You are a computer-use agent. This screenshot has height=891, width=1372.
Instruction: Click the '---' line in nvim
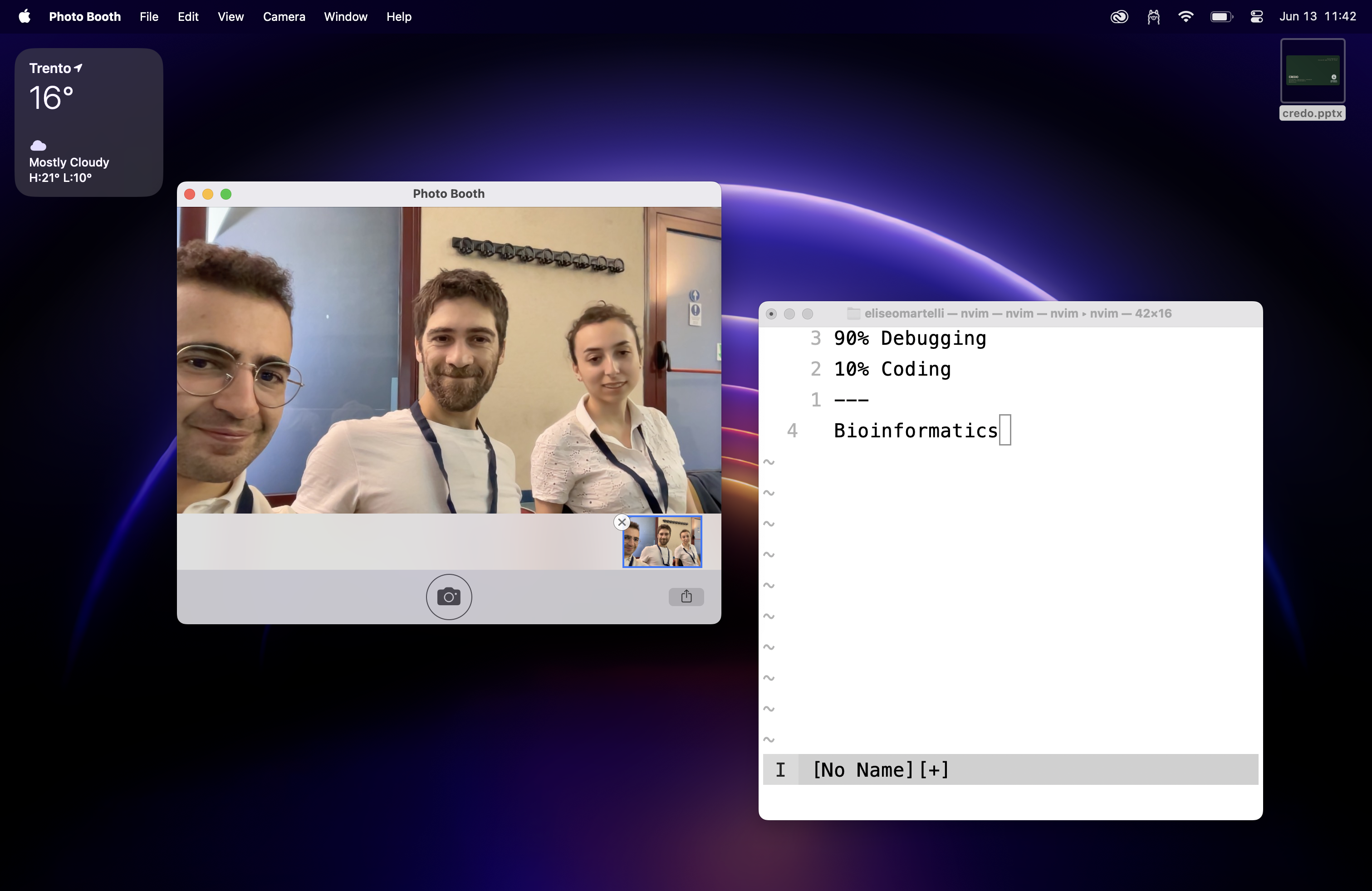click(x=852, y=400)
